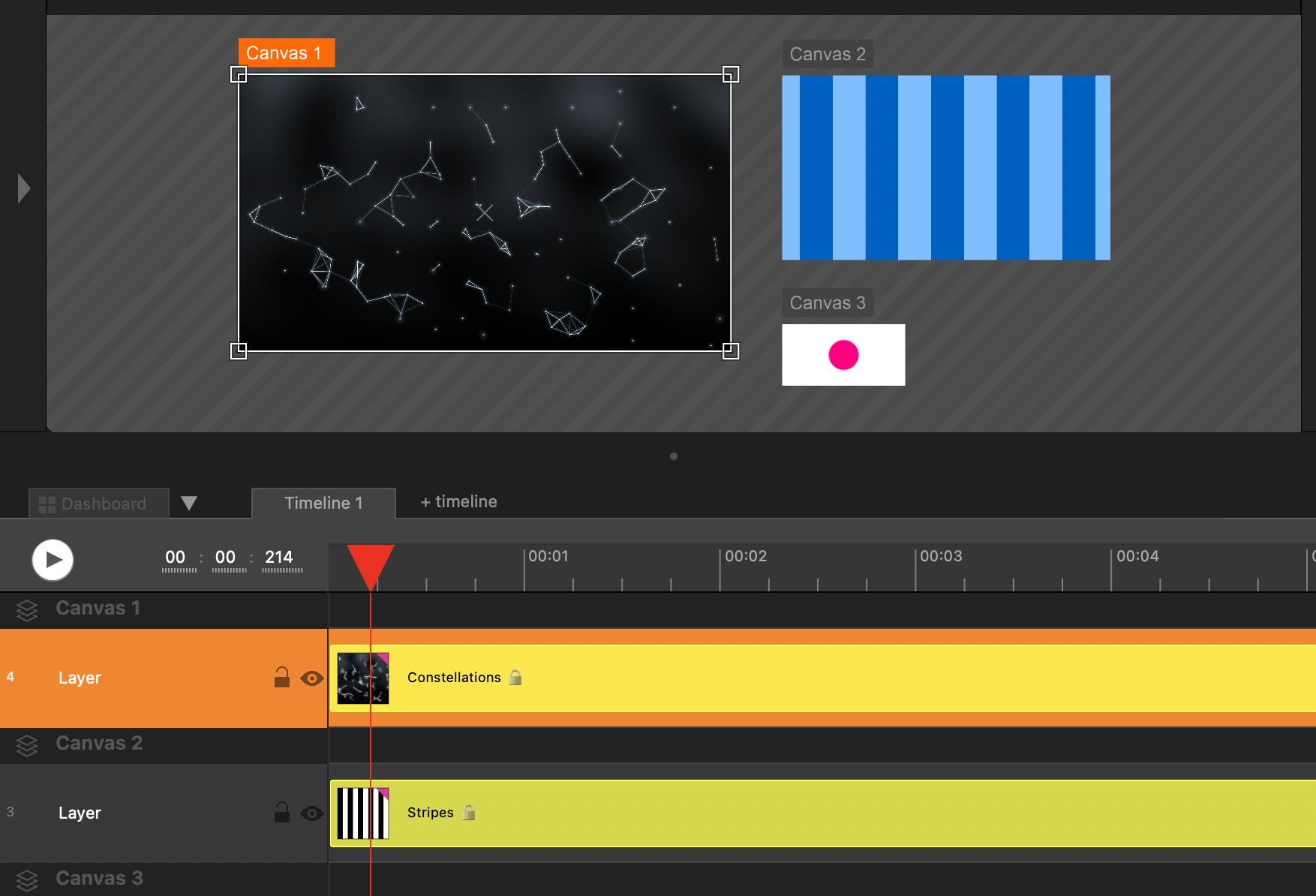
Task: Click the Canvas 3 layers stack icon
Action: (27, 879)
